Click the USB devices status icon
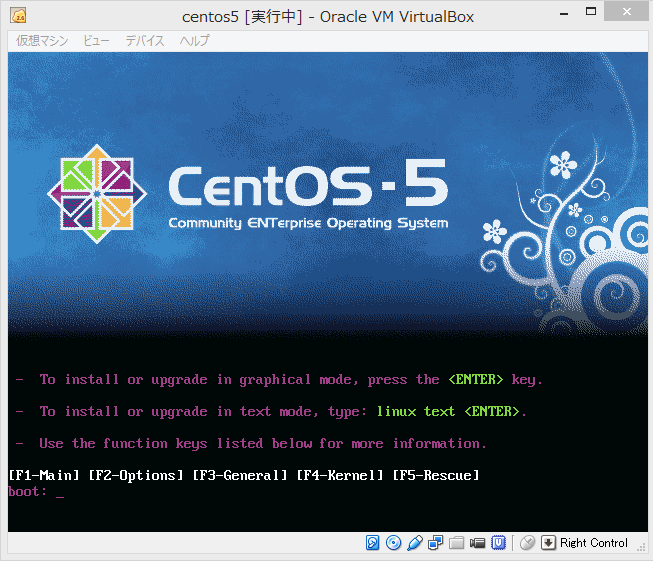This screenshot has width=653, height=561. 415,543
